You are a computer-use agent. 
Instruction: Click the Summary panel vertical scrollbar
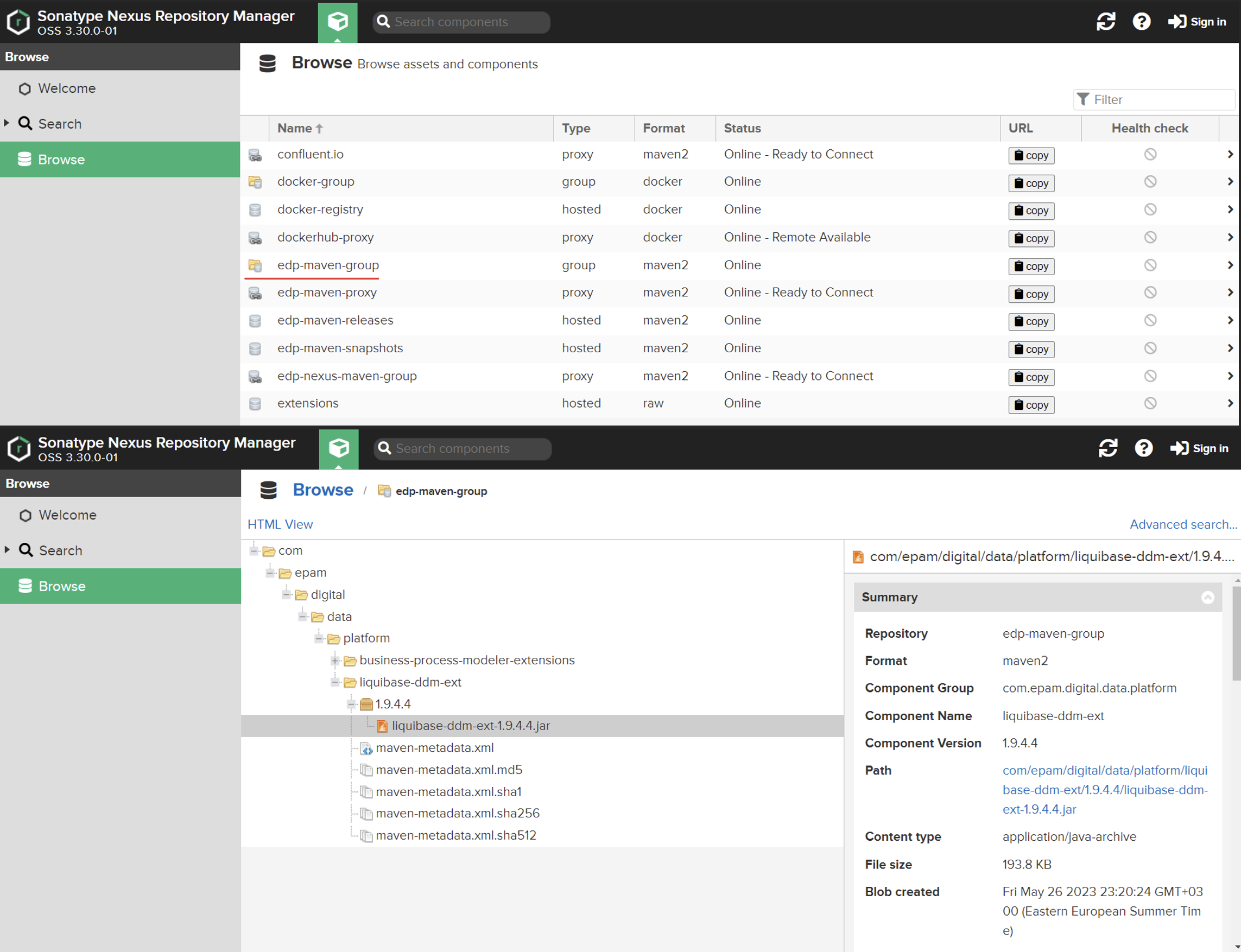pos(1237,634)
